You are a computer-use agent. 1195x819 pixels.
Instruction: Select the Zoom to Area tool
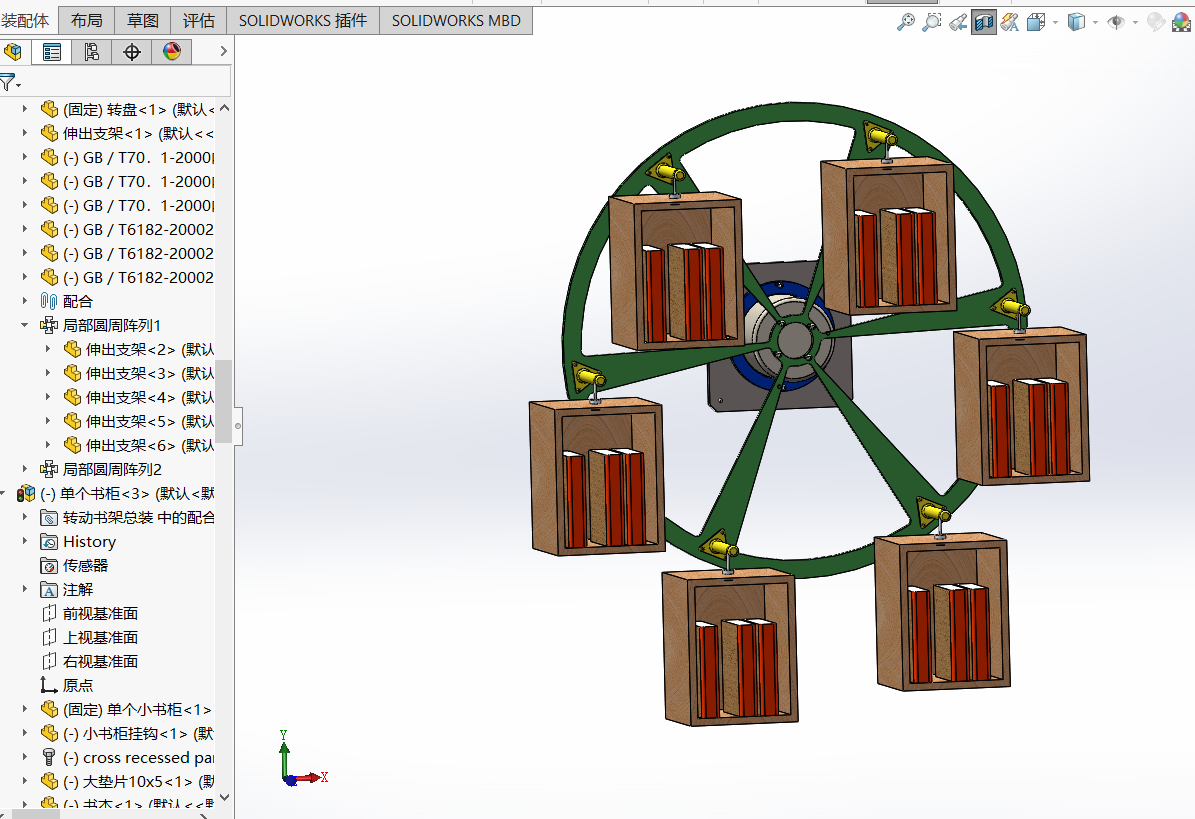click(x=932, y=22)
